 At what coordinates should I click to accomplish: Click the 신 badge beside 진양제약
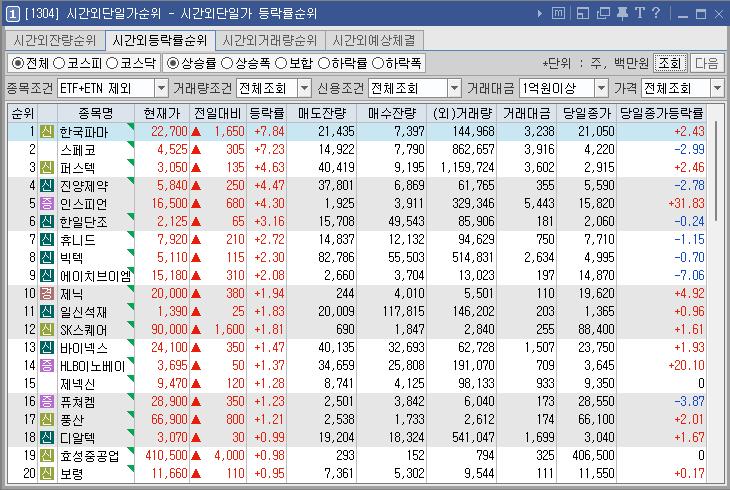47,186
